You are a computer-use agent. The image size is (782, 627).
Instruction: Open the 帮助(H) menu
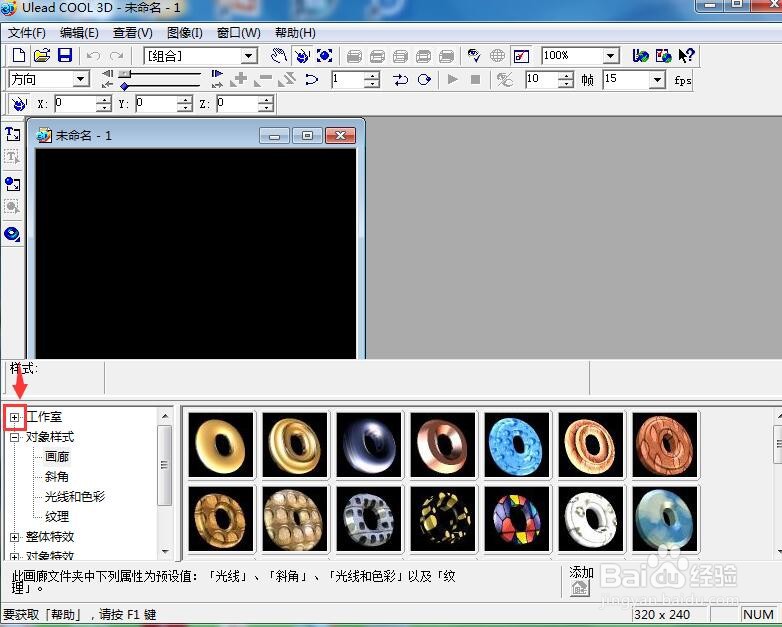click(x=295, y=33)
